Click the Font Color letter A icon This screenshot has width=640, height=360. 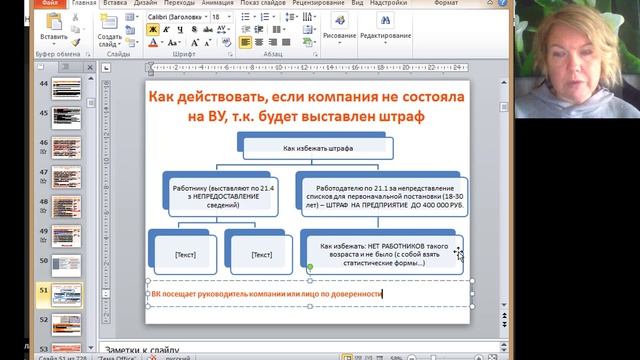[x=153, y=42]
